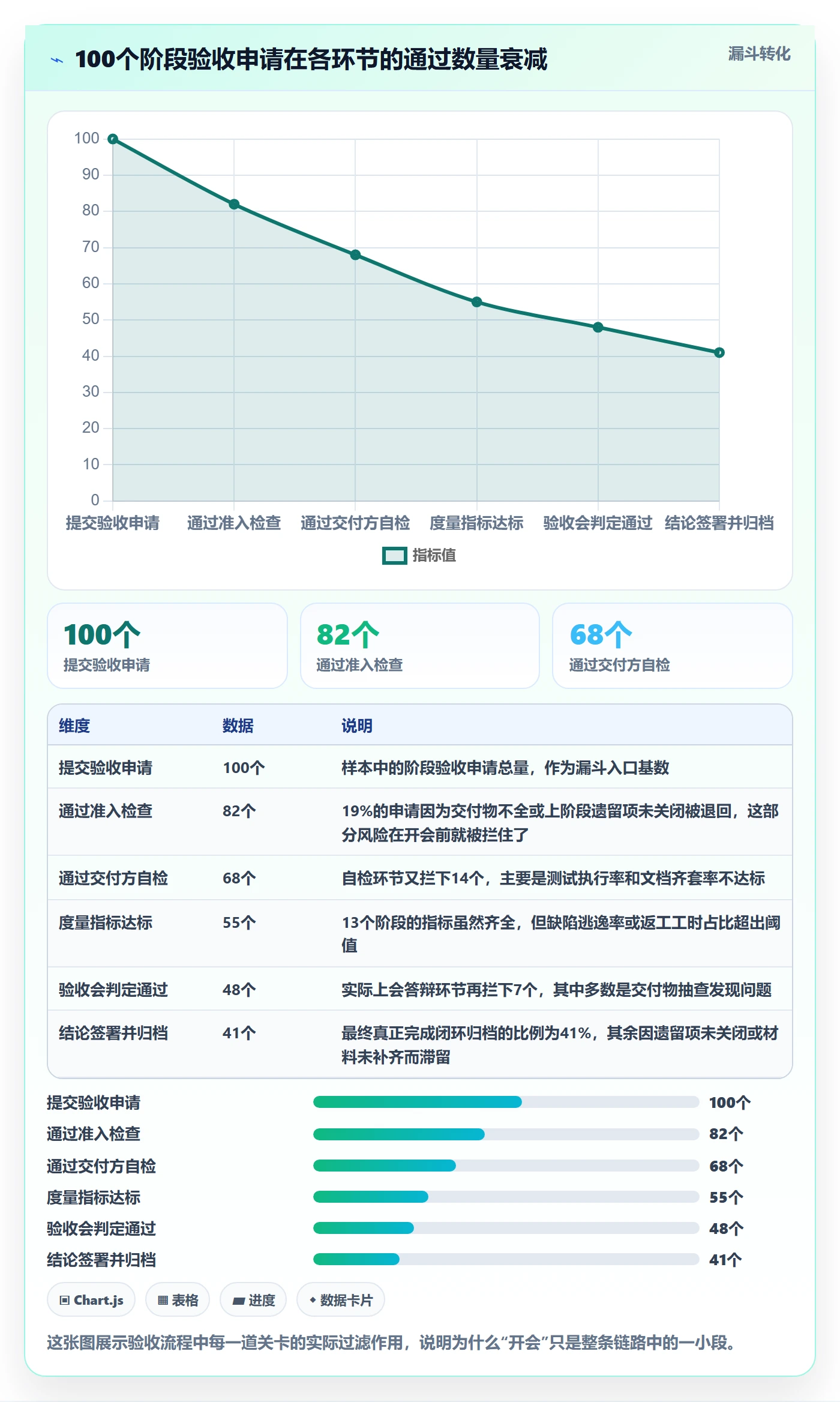Click the chart point for 验收会判定通过
Viewport: 840px width, 1402px height.
pos(598,327)
